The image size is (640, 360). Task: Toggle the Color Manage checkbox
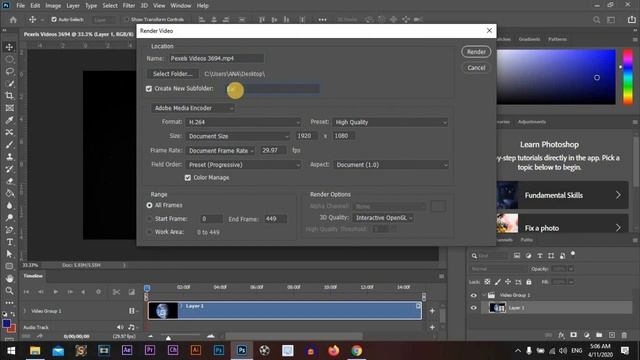click(188, 178)
